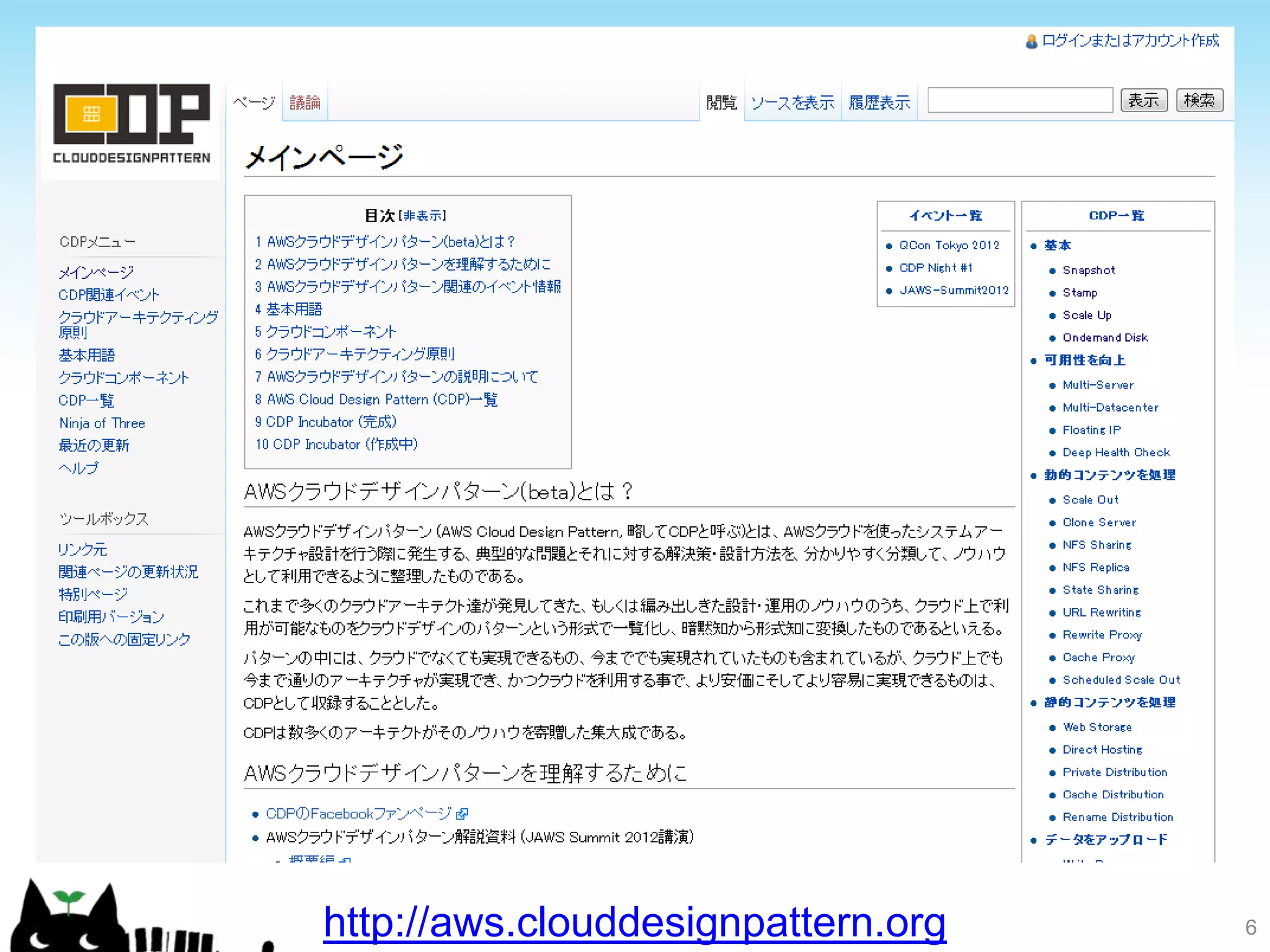This screenshot has height=952, width=1270.
Task: Open 可用性を向上 category link
Action: (1085, 360)
